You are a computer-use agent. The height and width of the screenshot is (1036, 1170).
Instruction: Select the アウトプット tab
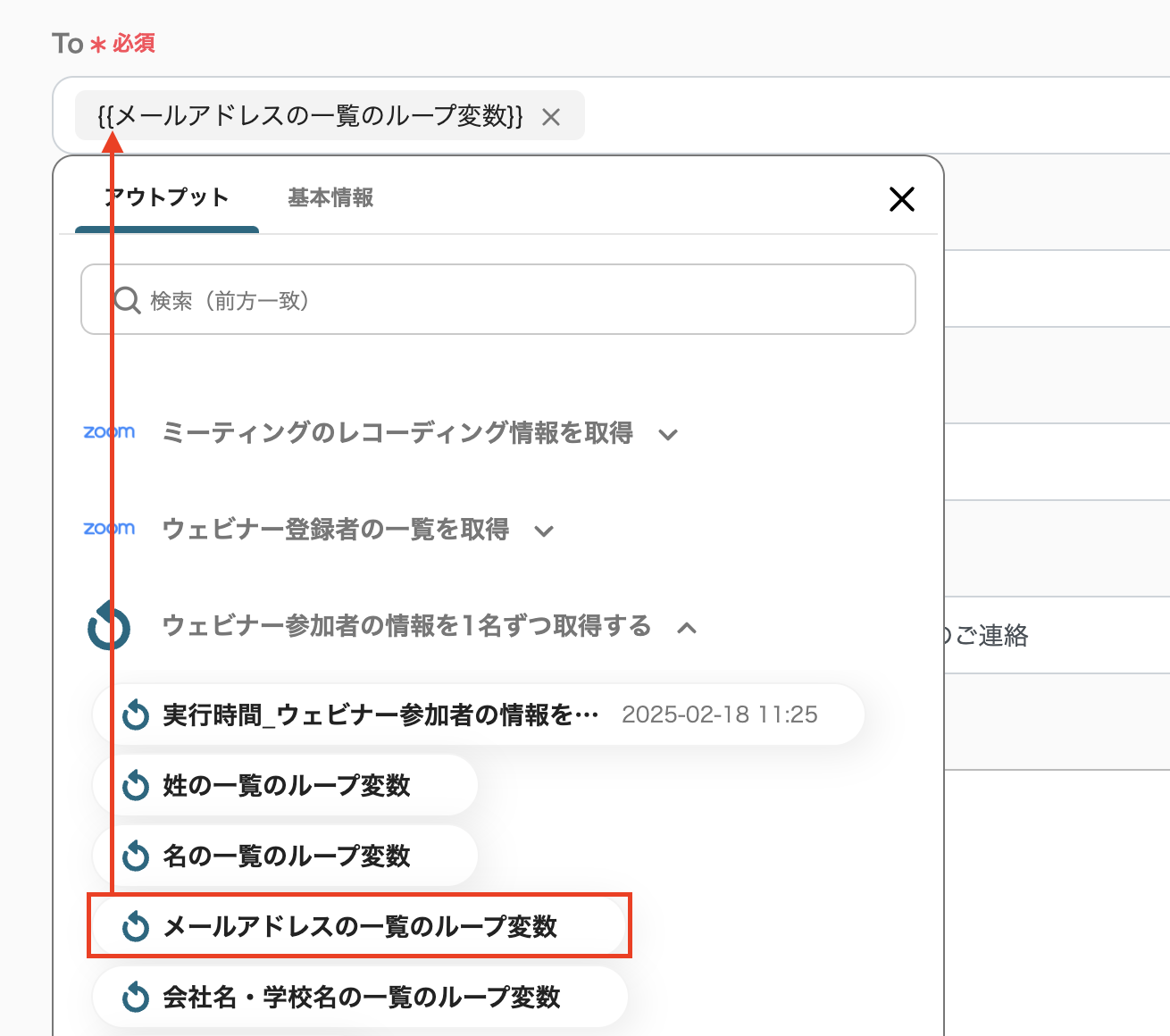pos(167,197)
